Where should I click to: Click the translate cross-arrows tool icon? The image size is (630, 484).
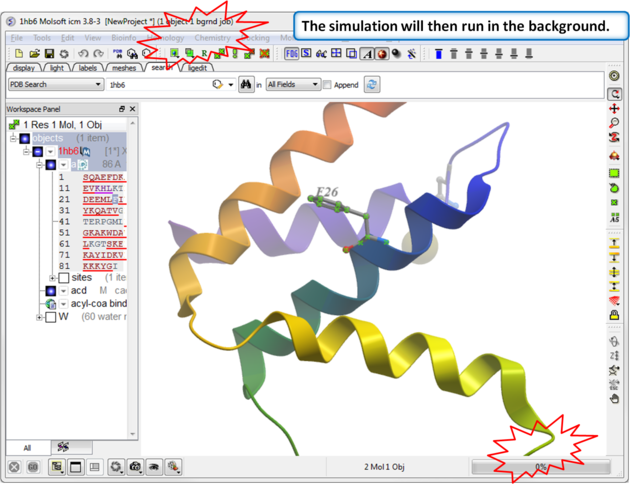point(614,108)
